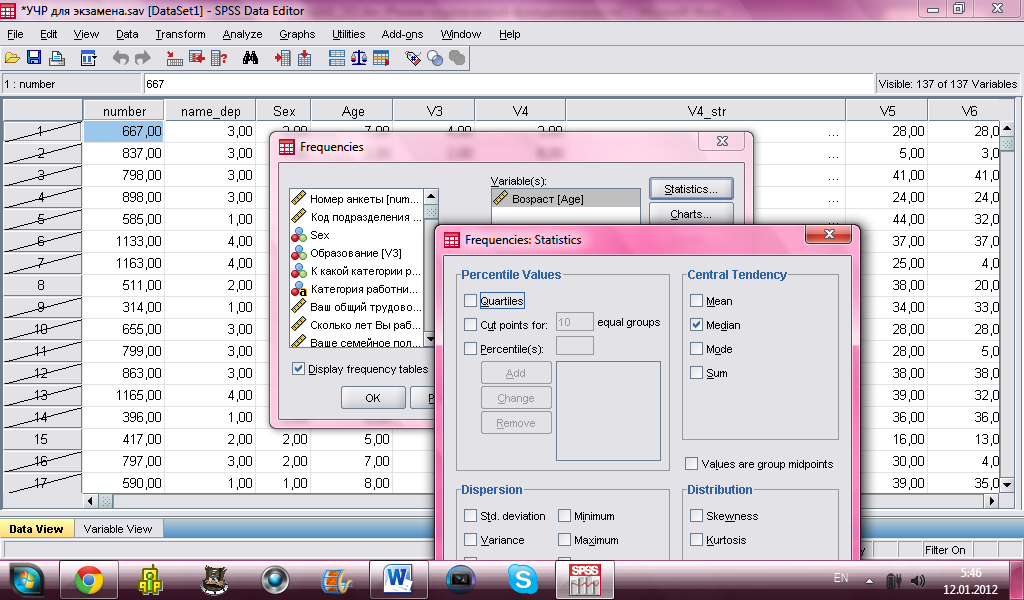
Task: Click the equal groups number field
Action: pos(575,322)
